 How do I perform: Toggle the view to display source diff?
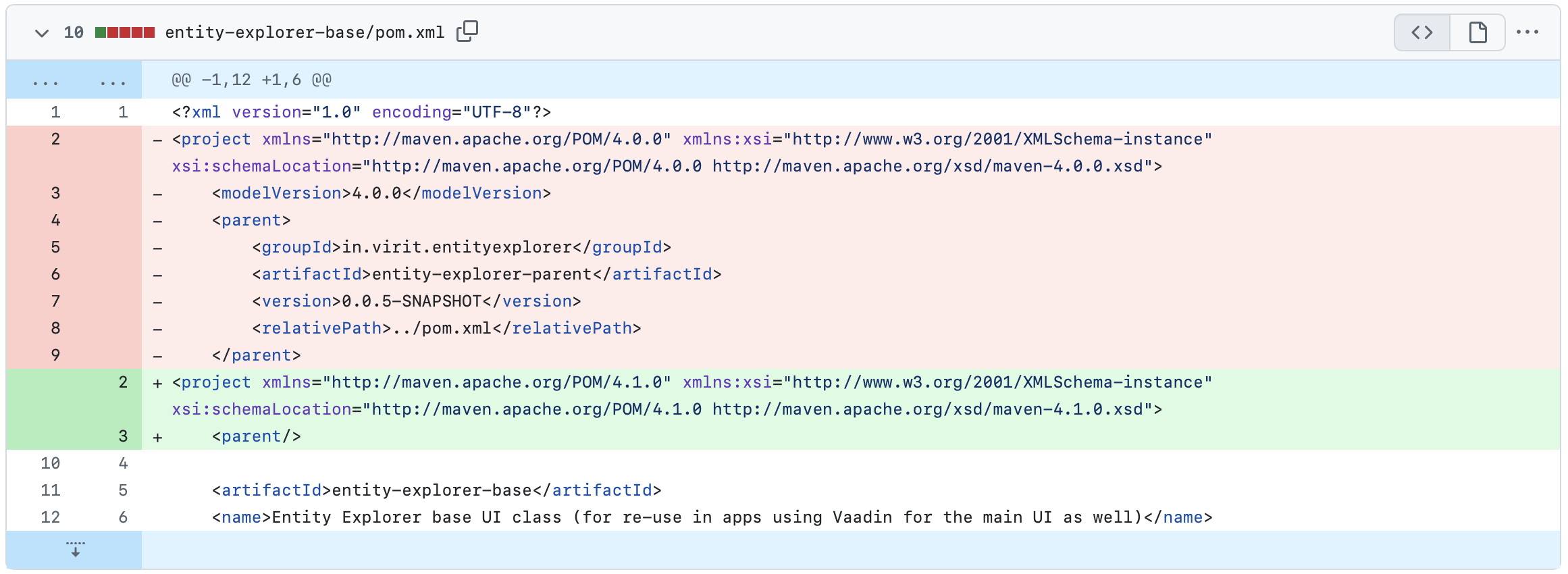(1421, 31)
